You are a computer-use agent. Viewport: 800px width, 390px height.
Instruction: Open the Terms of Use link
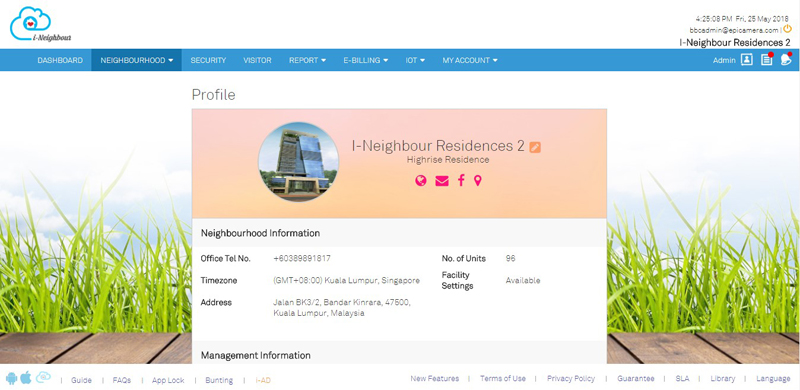503,378
